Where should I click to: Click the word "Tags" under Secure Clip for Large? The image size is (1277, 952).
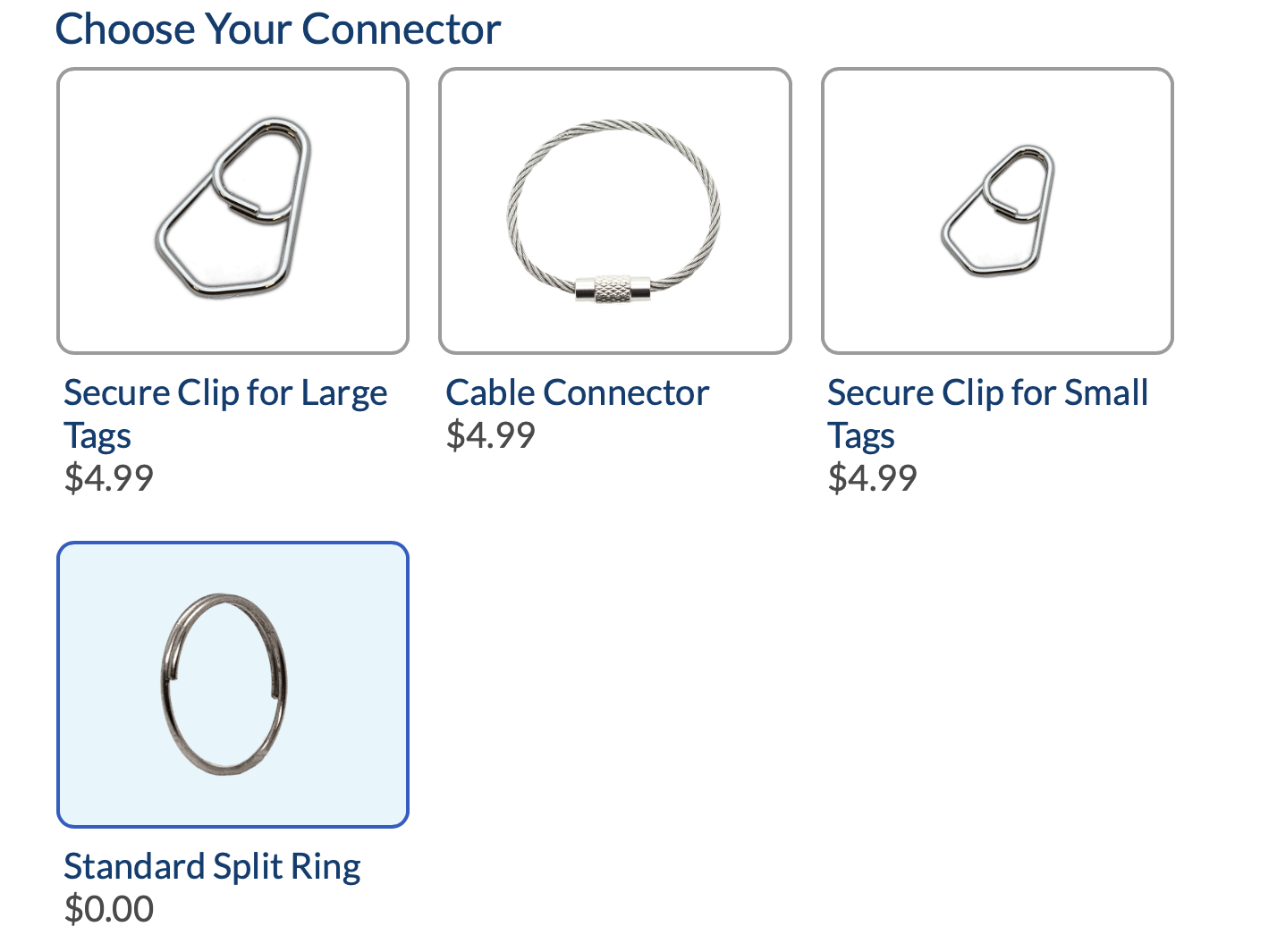tap(97, 436)
